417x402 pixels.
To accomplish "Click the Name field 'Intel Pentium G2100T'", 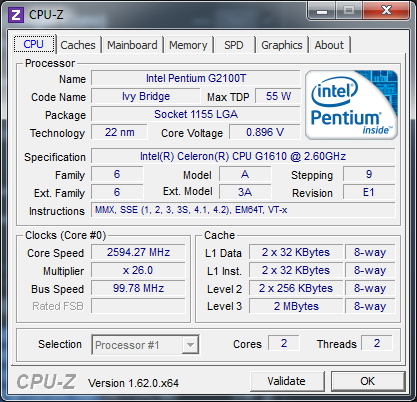I will tap(196, 78).
